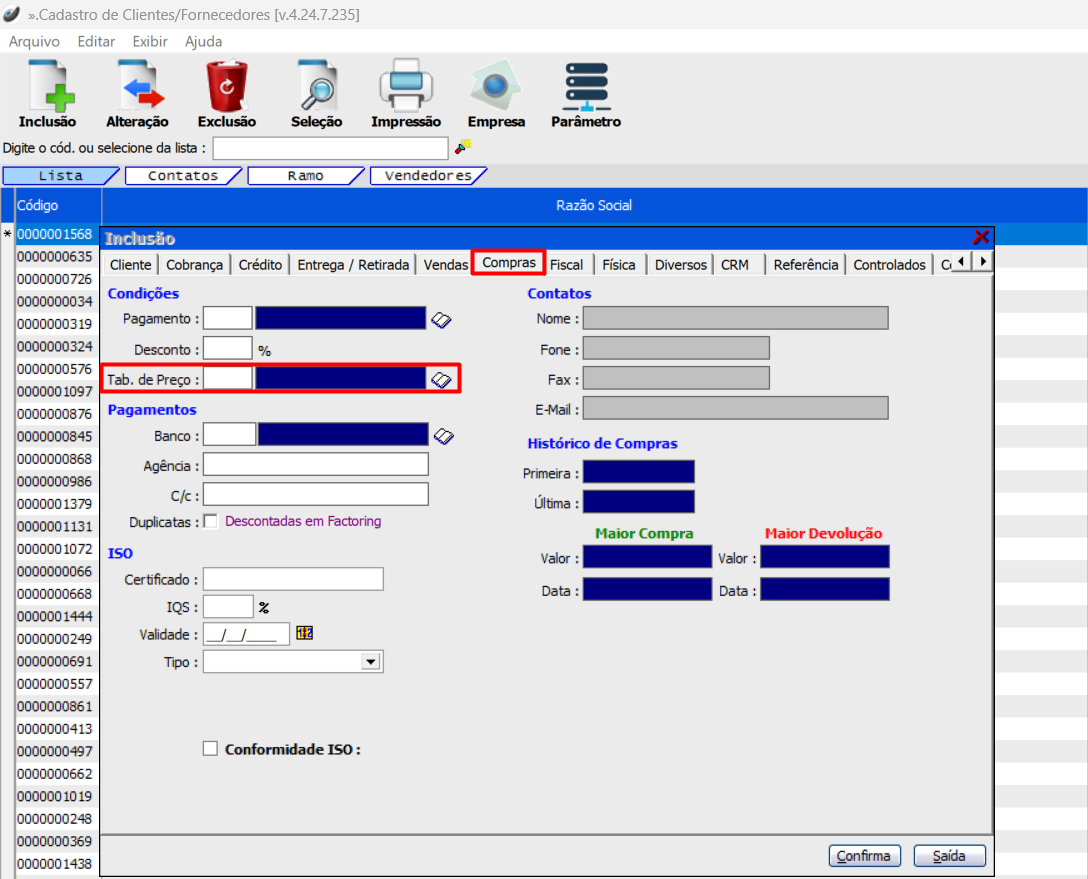Open the Empresa toolbar icon
Screen dimensions: 1088x879
tap(496, 87)
